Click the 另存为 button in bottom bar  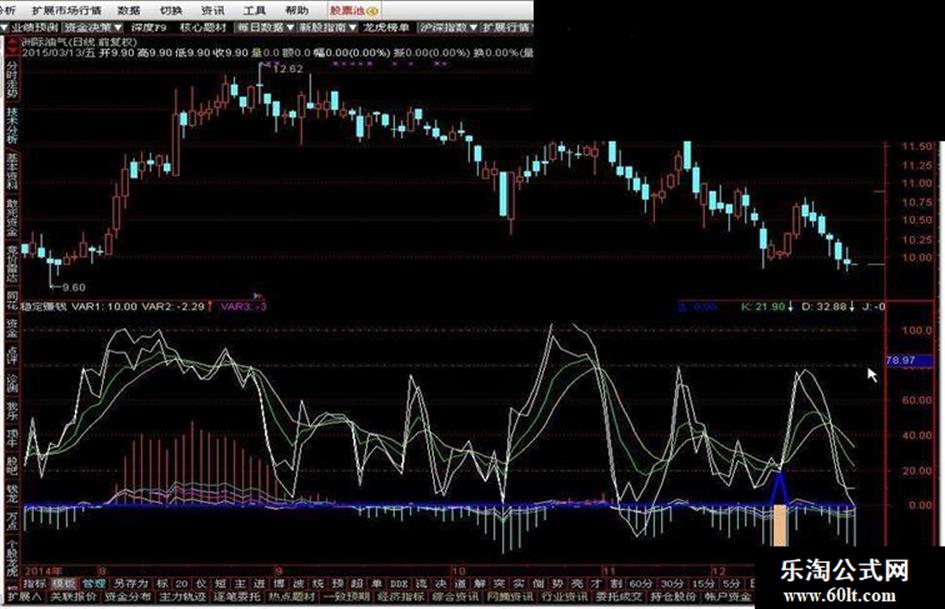[131, 584]
